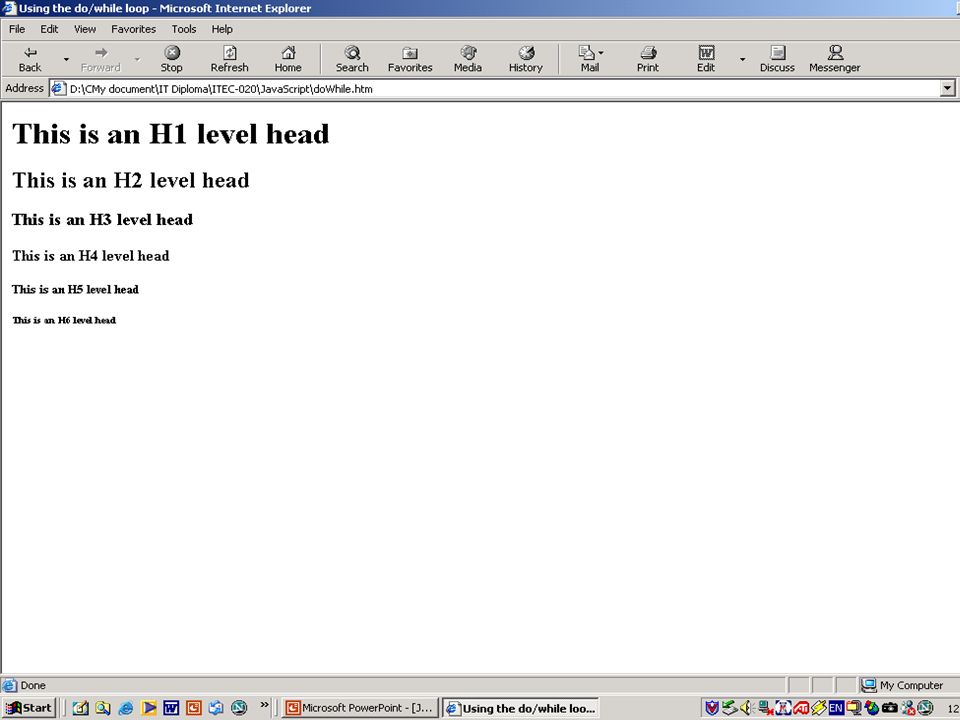Click the EN language indicator in tray
This screenshot has width=960, height=720.
coord(836,708)
